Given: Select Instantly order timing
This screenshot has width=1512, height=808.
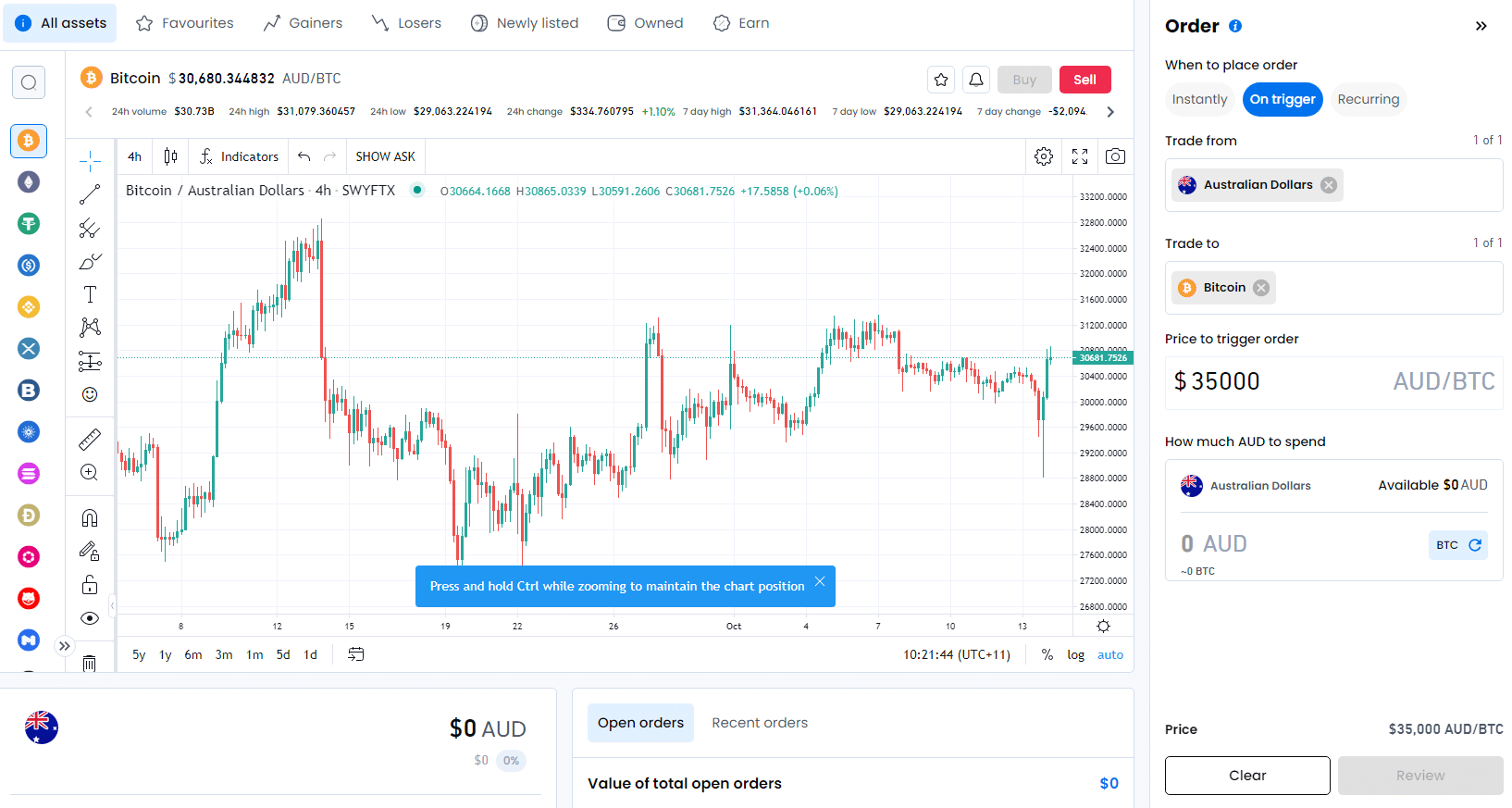Looking at the screenshot, I should 1199,99.
